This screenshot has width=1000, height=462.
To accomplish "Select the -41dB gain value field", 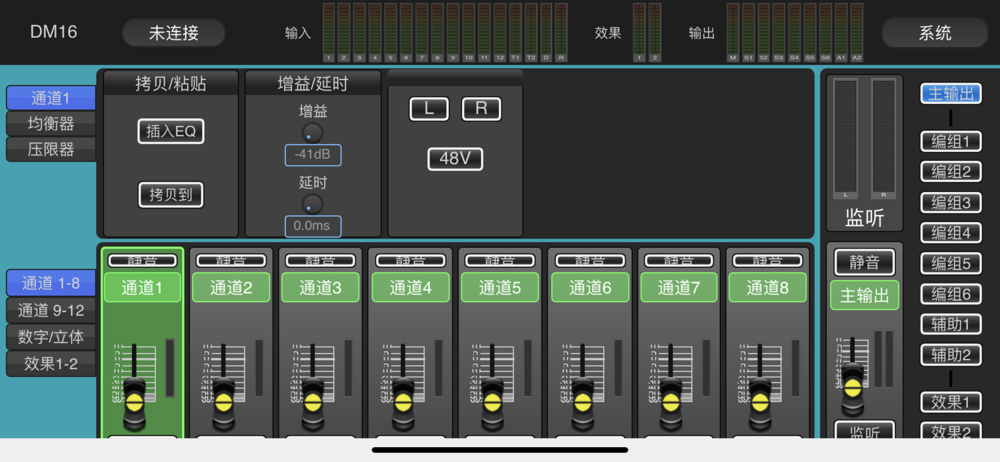I will pos(312,156).
